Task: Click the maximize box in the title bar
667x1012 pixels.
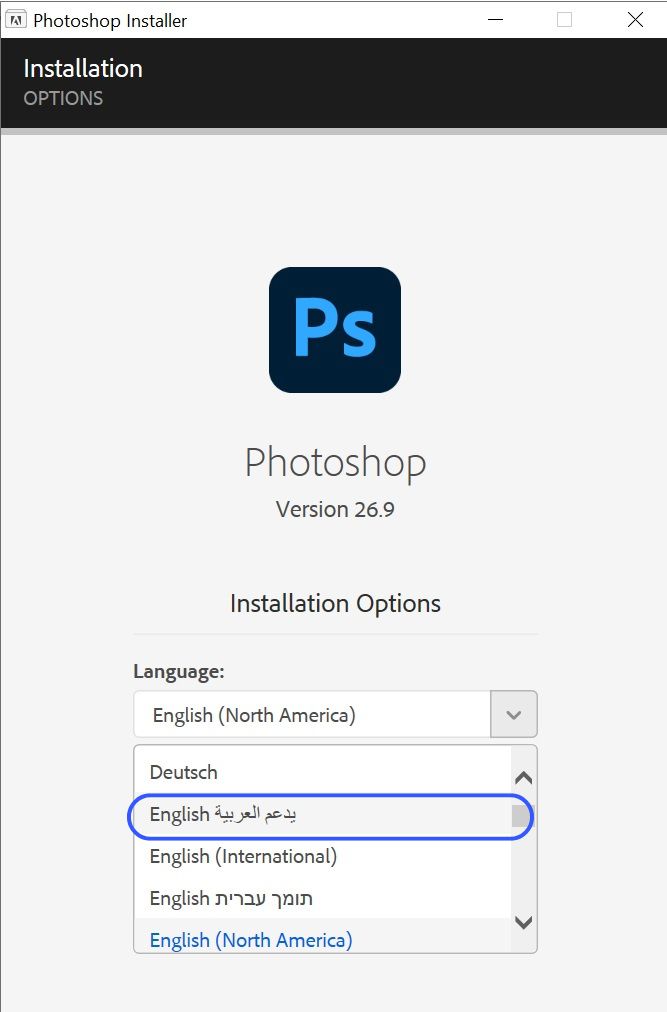Action: coord(564,20)
